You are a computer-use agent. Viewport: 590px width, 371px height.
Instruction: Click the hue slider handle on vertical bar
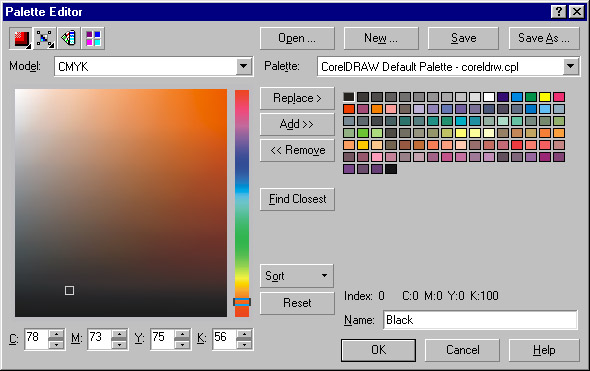242,302
